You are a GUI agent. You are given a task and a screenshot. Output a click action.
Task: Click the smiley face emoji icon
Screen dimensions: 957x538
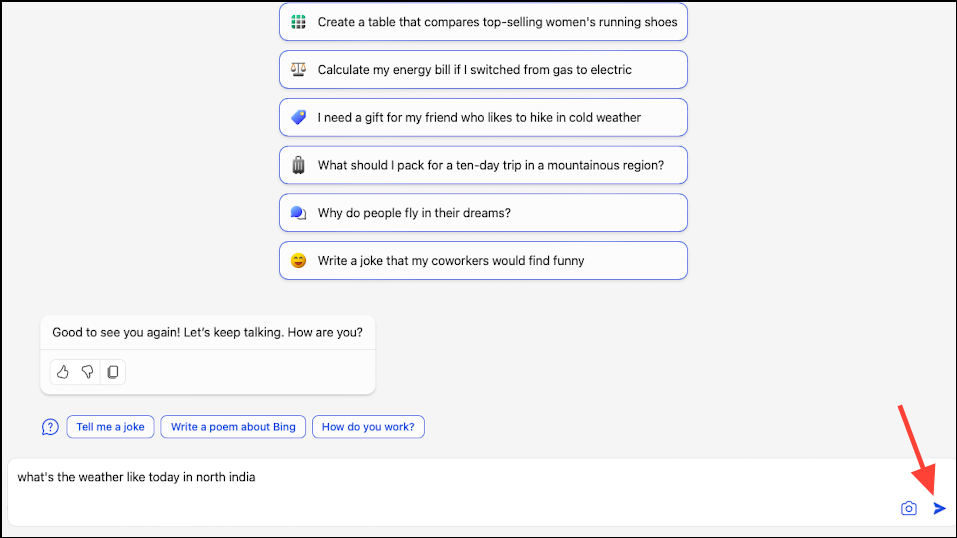tap(298, 261)
